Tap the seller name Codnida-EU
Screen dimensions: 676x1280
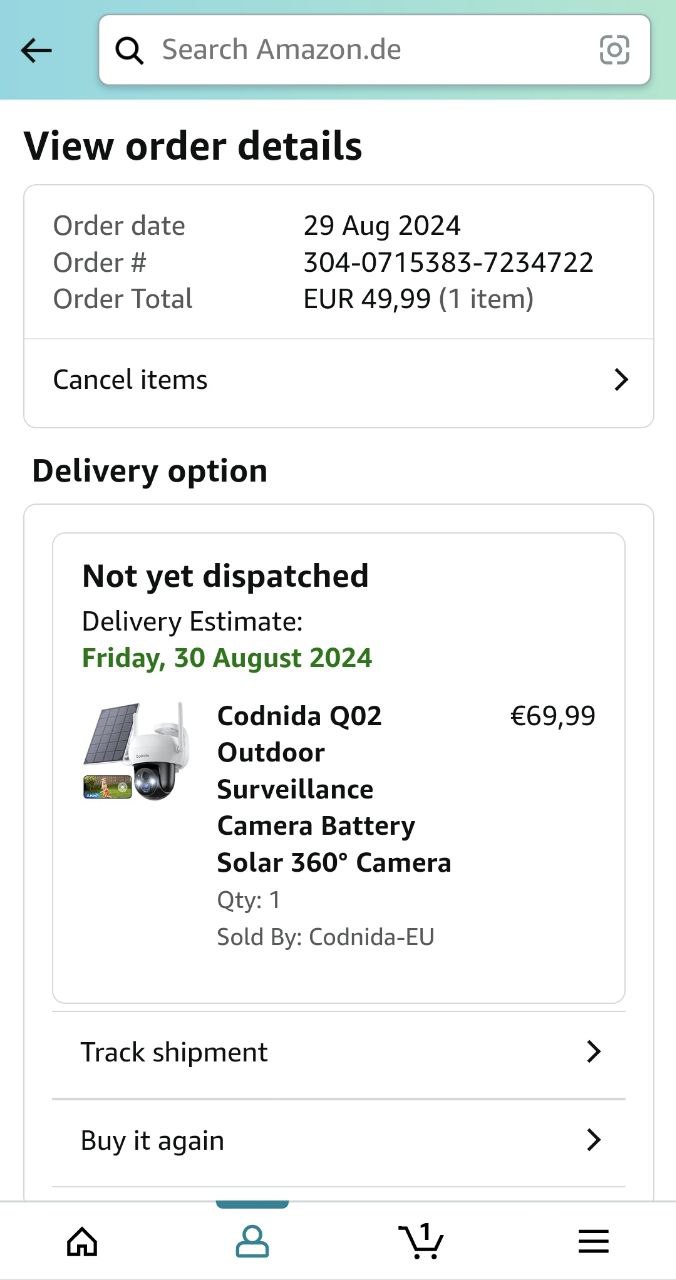371,937
